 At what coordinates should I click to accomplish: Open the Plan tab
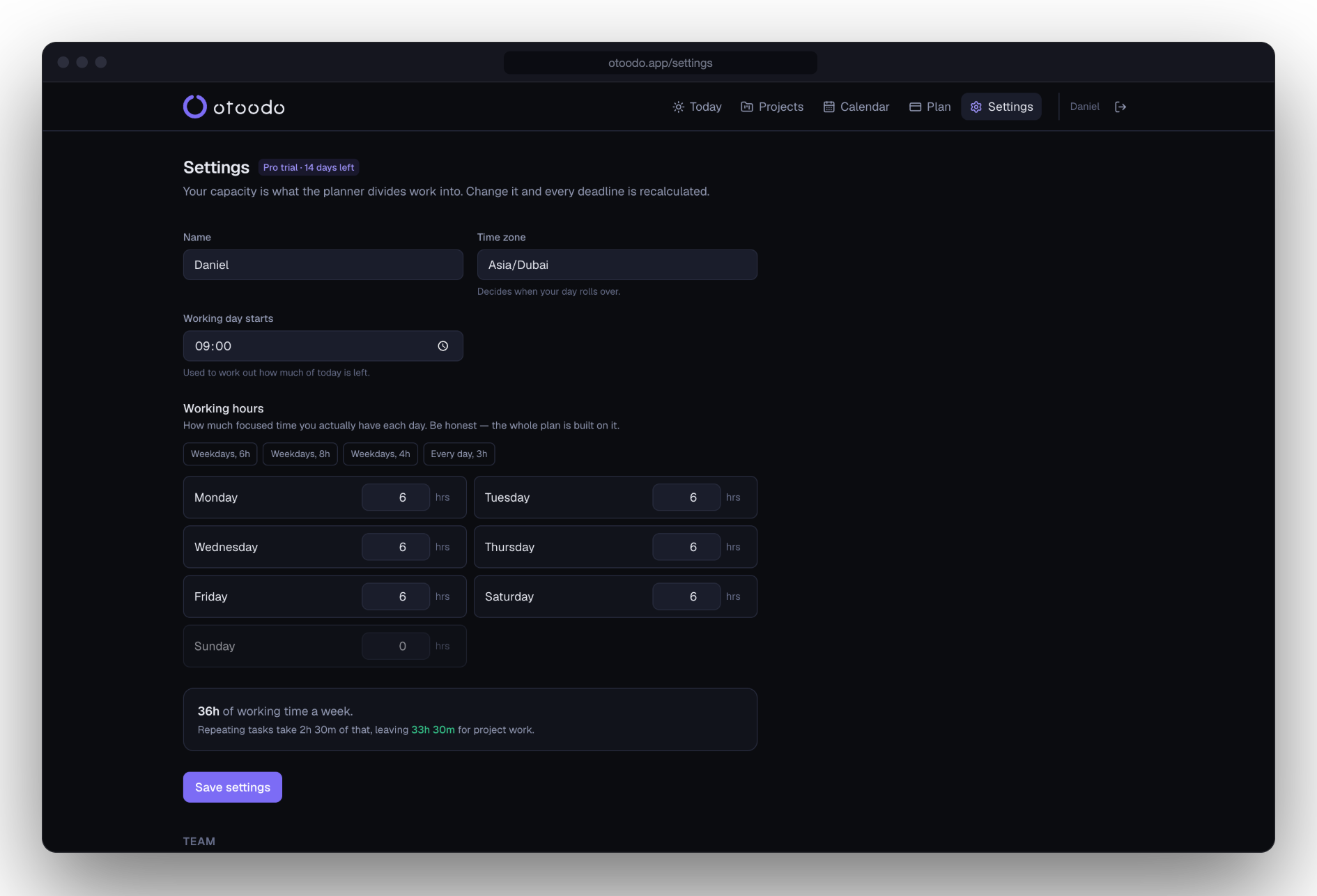click(x=930, y=107)
